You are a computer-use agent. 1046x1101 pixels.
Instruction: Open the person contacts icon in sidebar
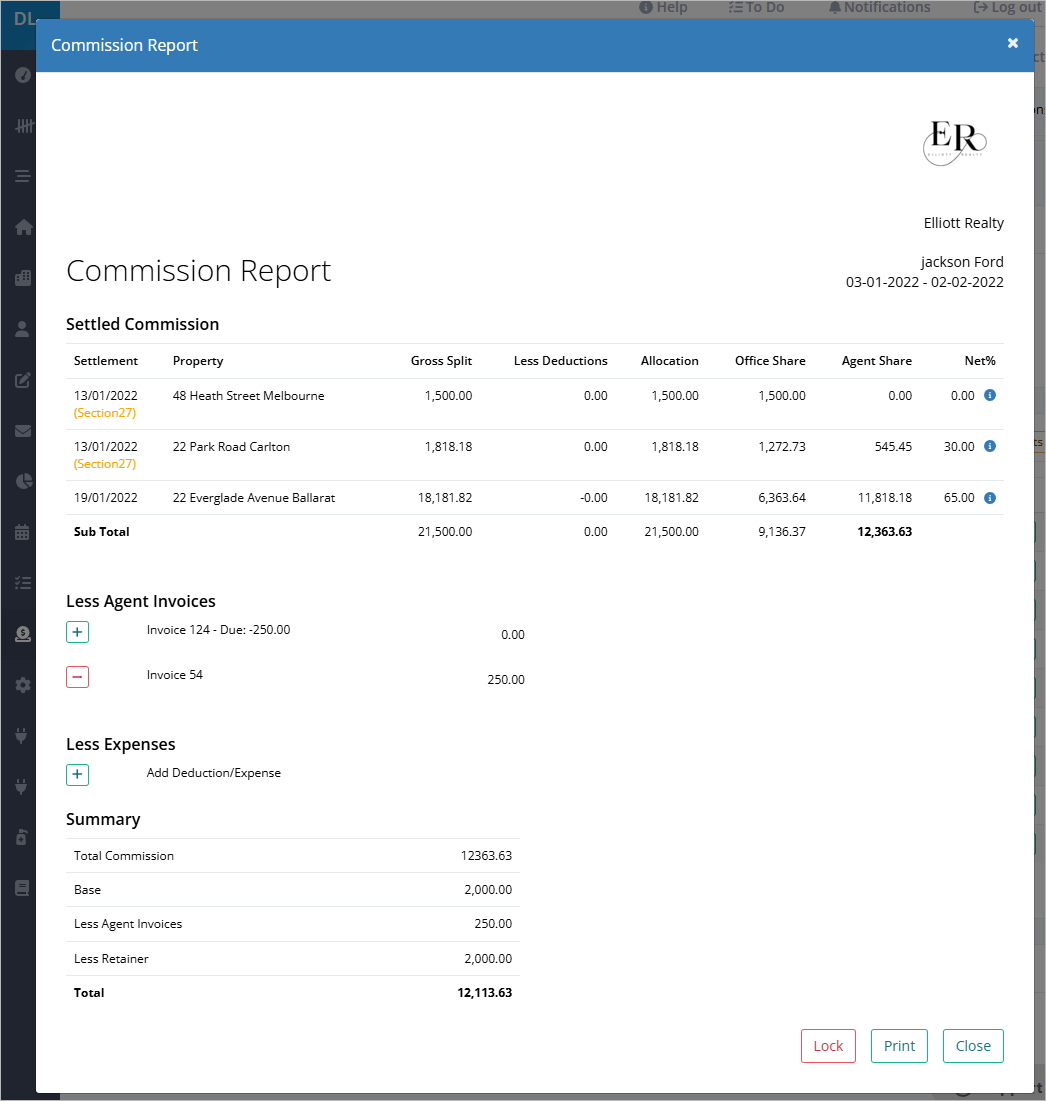(x=22, y=329)
